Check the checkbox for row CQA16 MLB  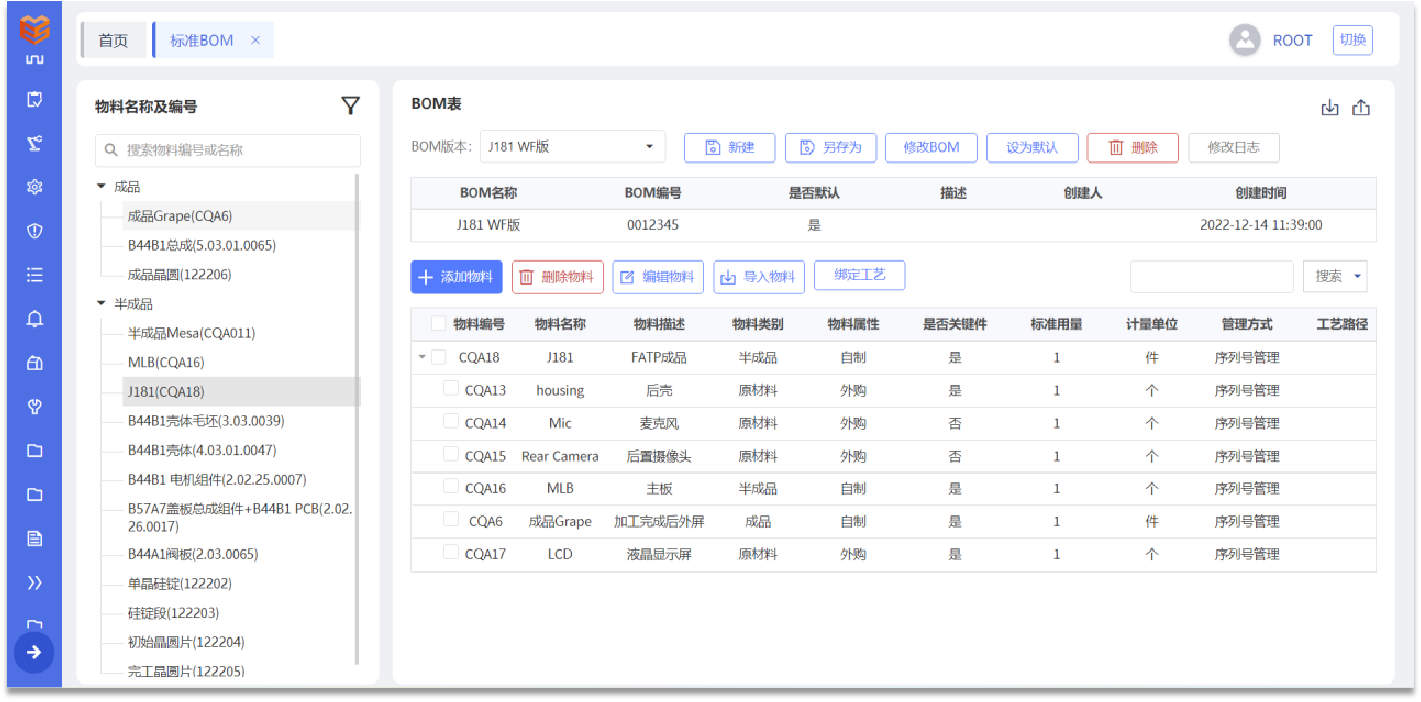click(x=451, y=487)
